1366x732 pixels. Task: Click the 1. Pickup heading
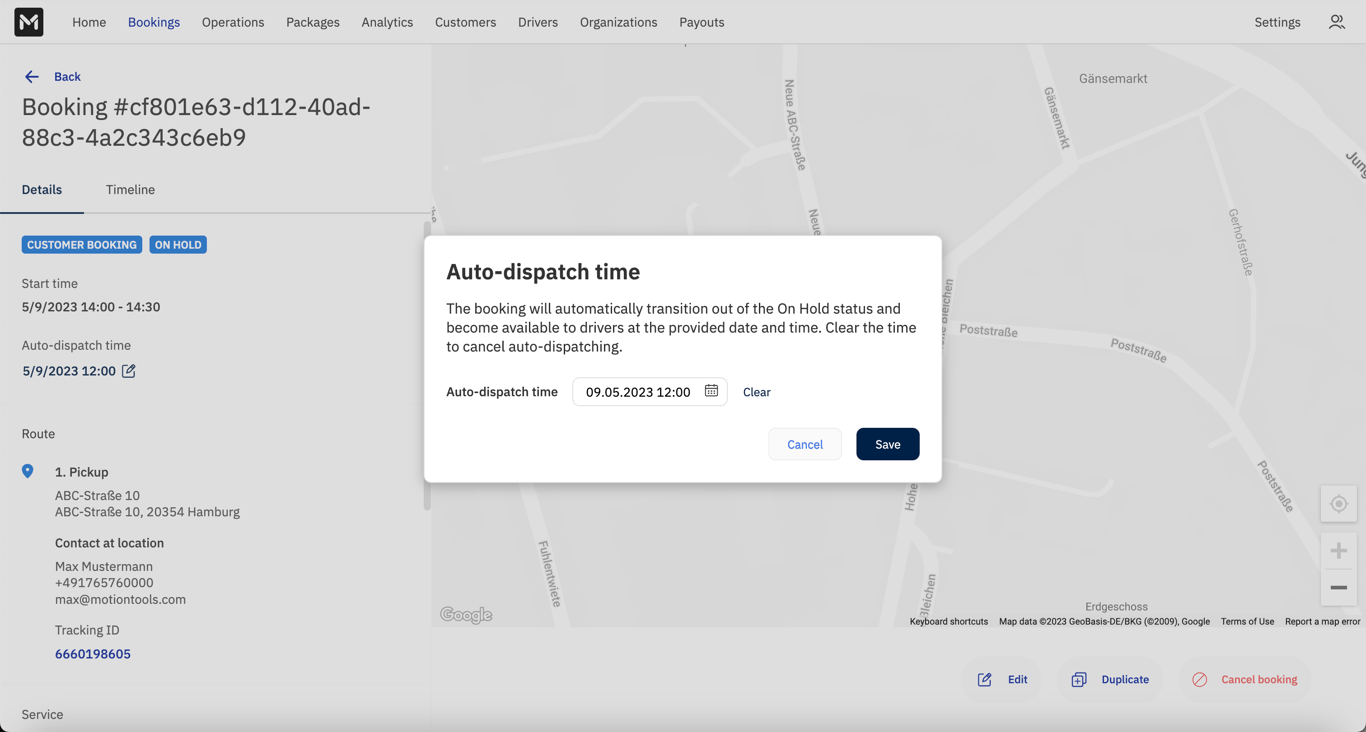[x=82, y=472]
